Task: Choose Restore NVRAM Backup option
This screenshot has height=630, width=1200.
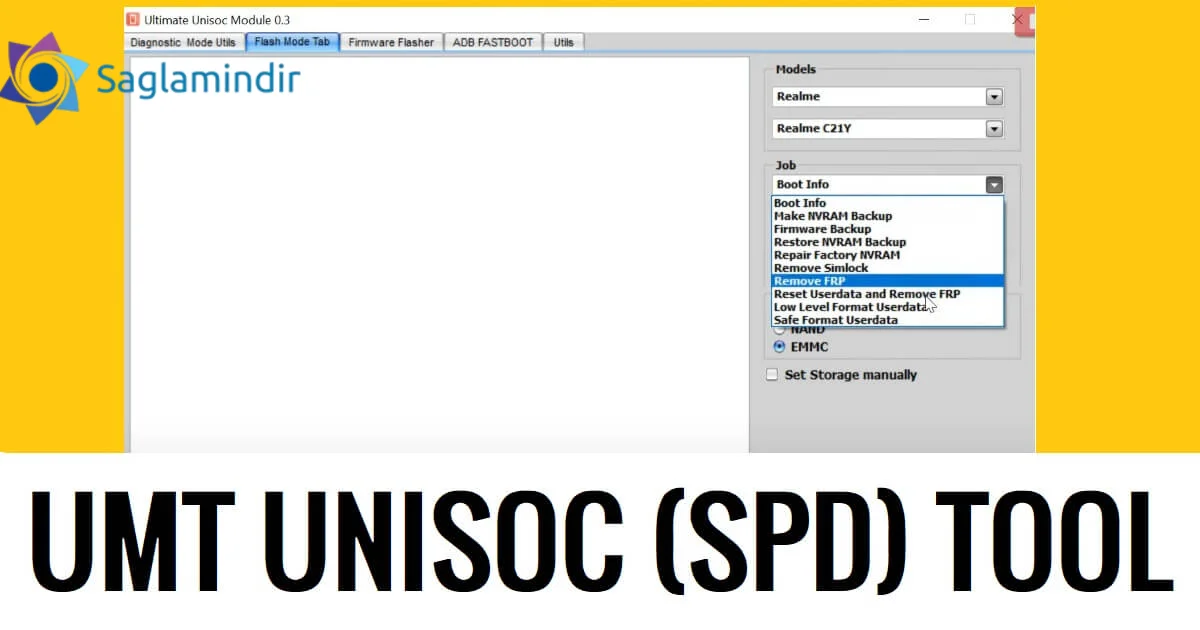Action: (x=887, y=242)
